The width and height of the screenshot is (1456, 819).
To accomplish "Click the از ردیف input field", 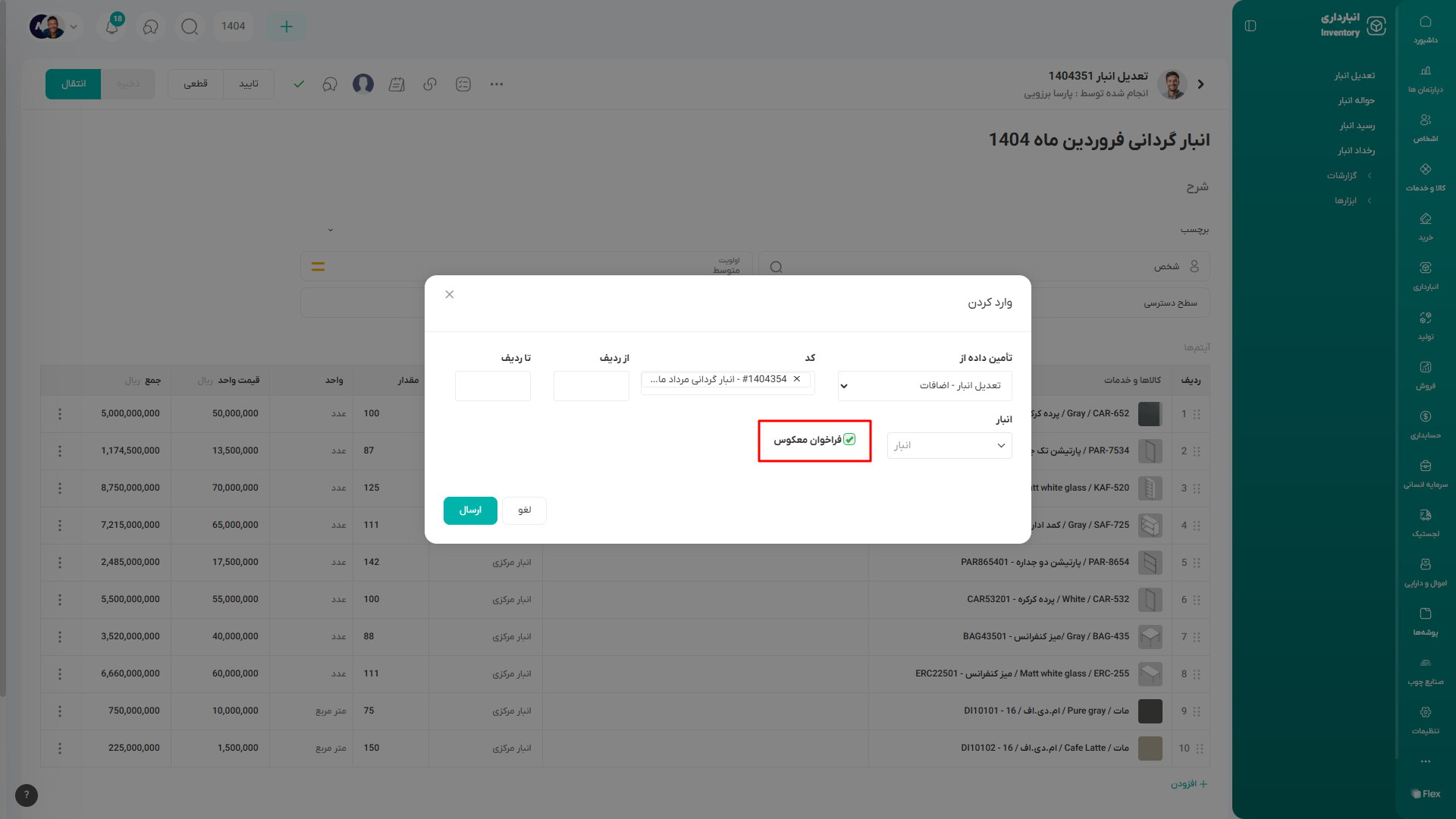I will click(x=591, y=385).
